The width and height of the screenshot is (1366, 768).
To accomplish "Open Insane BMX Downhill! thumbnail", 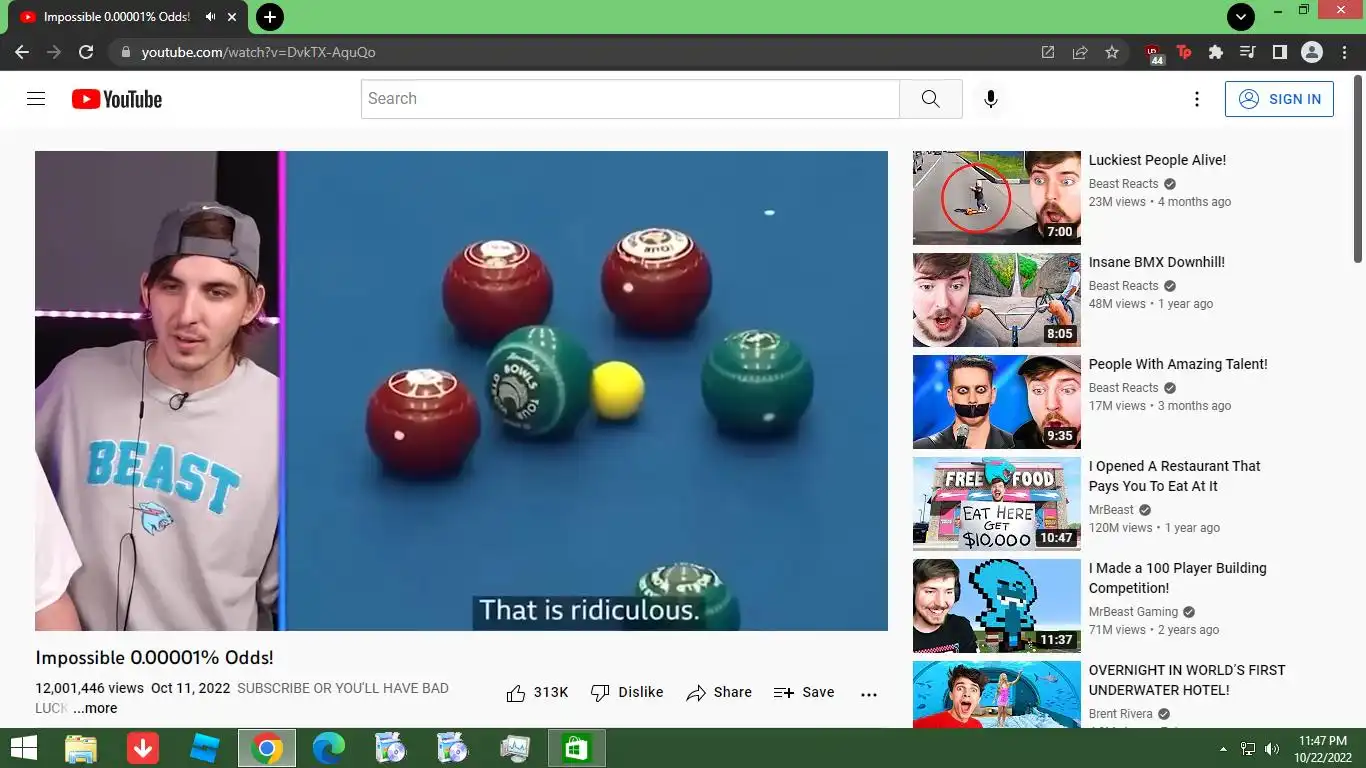I will point(997,300).
